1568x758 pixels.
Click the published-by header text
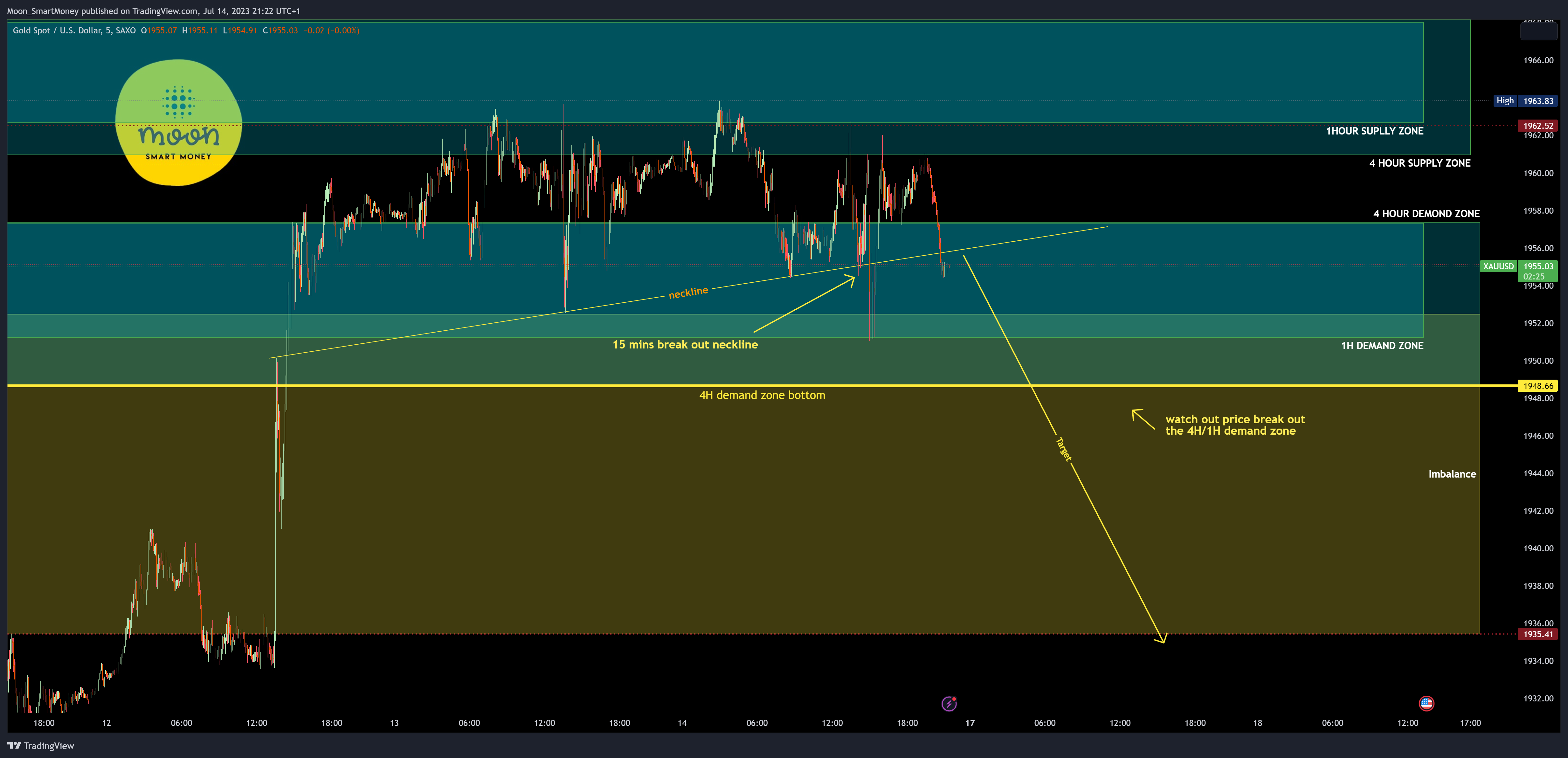pos(153,11)
